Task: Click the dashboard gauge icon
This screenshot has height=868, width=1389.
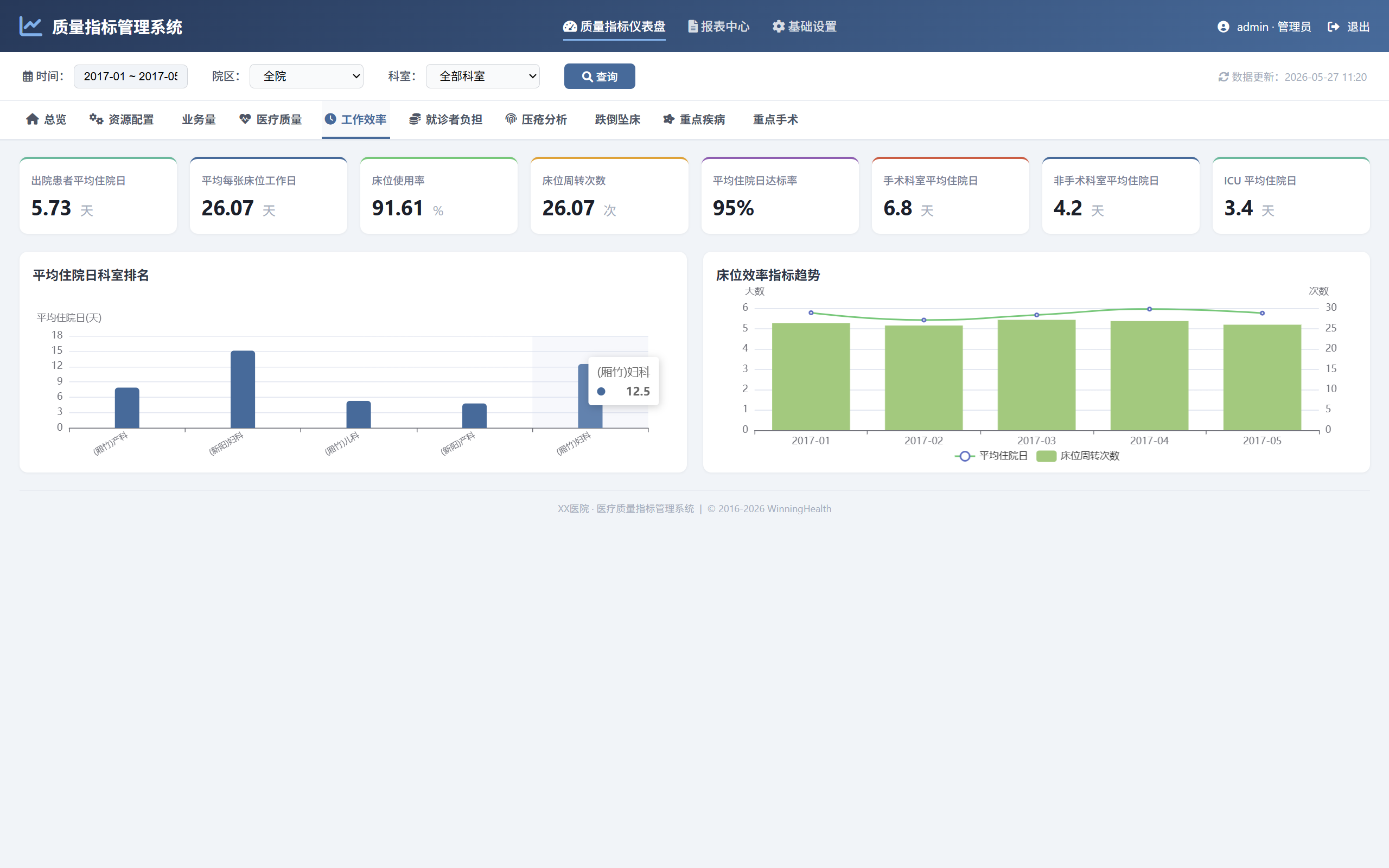Action: pyautogui.click(x=569, y=27)
